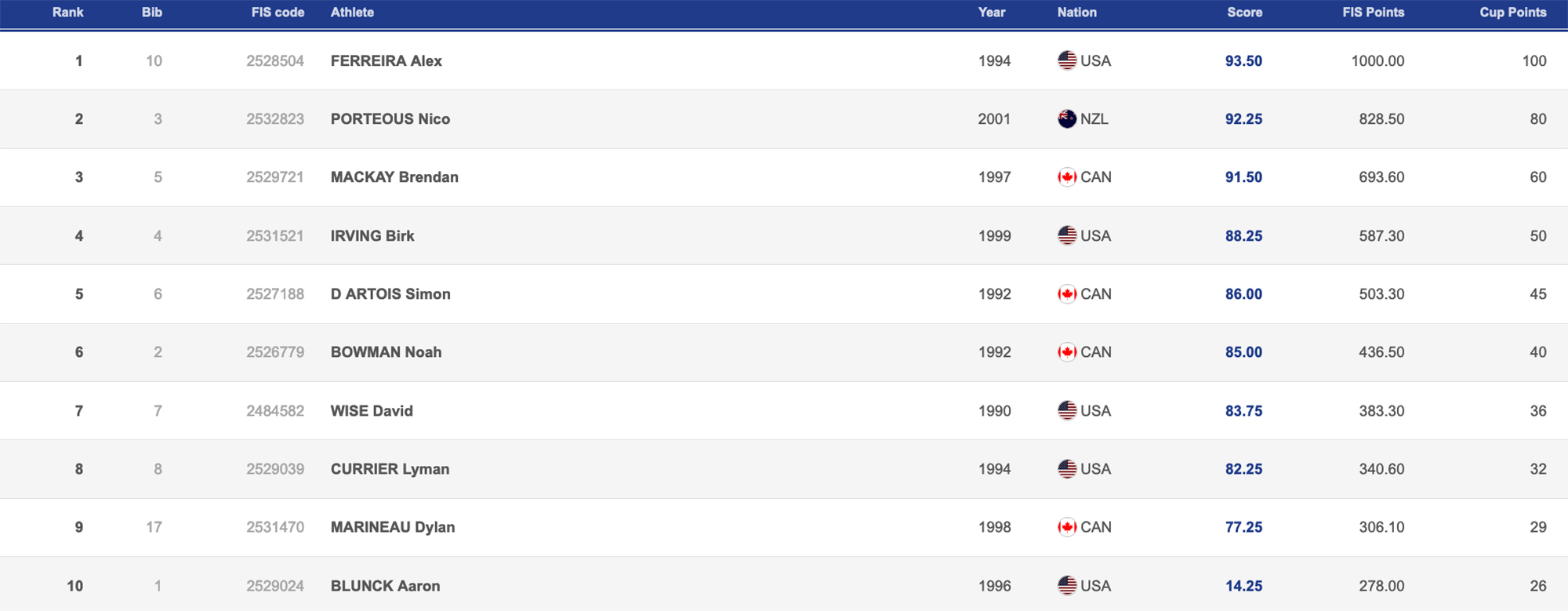Click the Score column header
The image size is (1568, 611).
pos(1244,13)
